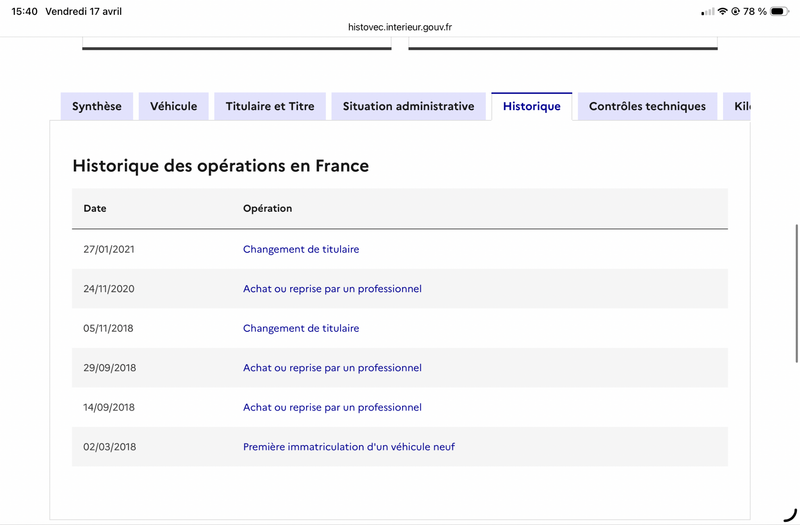Image resolution: width=800 pixels, height=525 pixels.
Task: Select the Historique tab
Action: click(x=532, y=106)
